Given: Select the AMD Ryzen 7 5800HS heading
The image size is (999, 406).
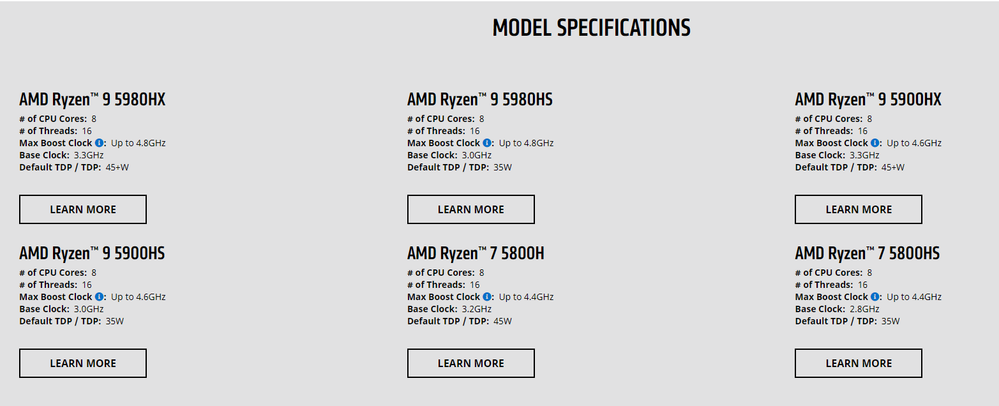Looking at the screenshot, I should tap(867, 254).
